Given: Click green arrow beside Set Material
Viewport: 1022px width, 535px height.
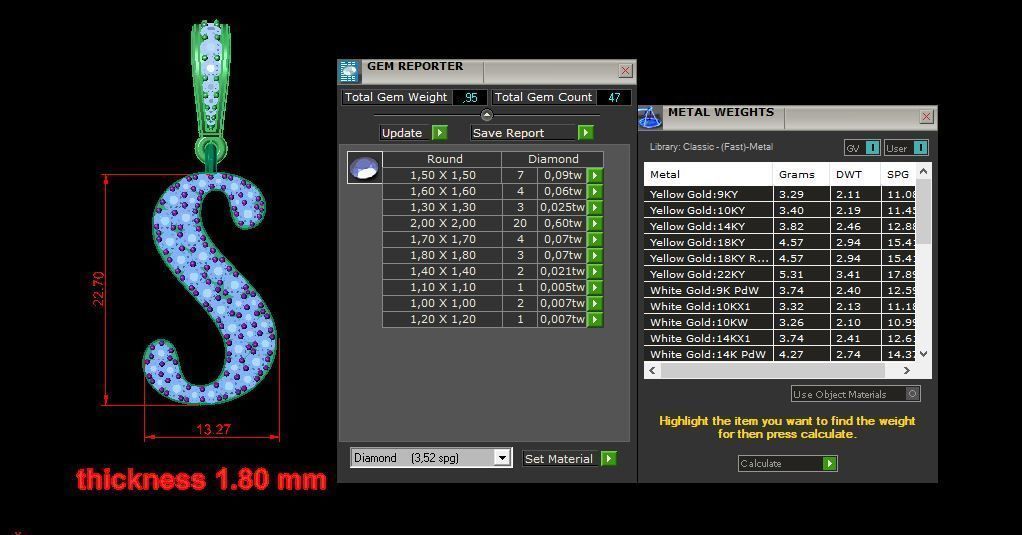Looking at the screenshot, I should [x=609, y=459].
